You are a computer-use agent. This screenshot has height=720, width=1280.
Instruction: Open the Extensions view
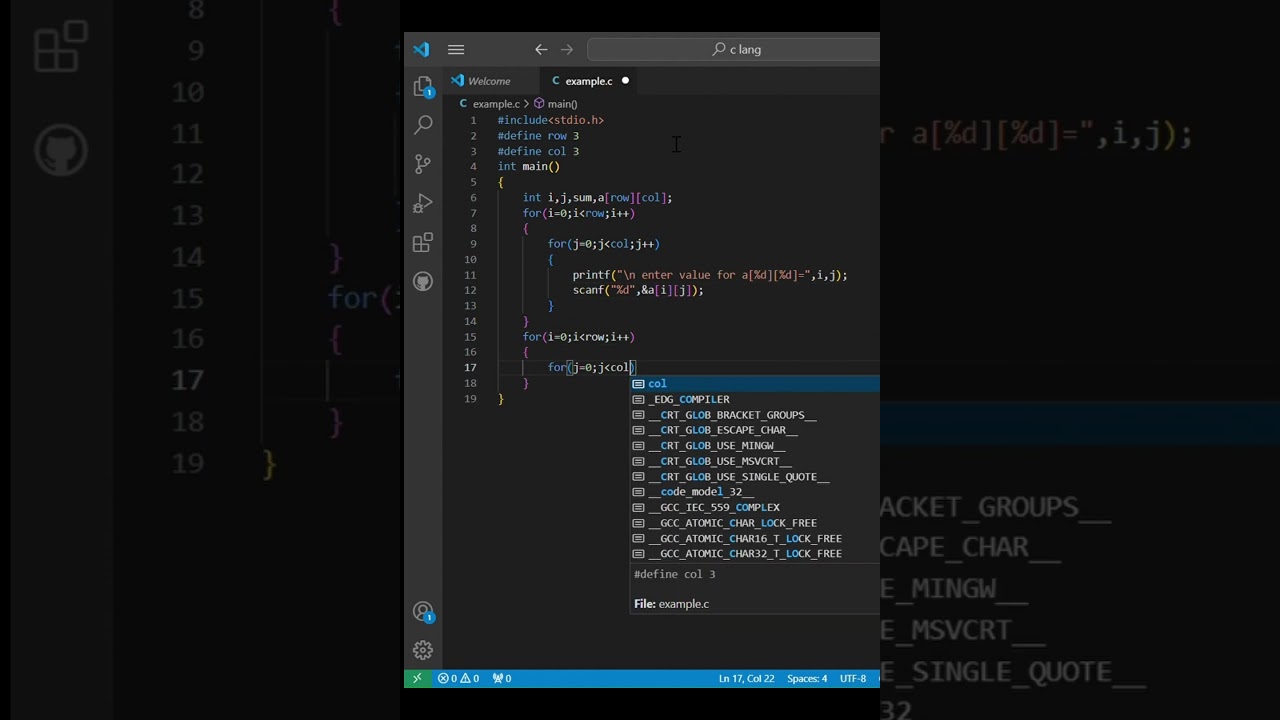coord(423,242)
